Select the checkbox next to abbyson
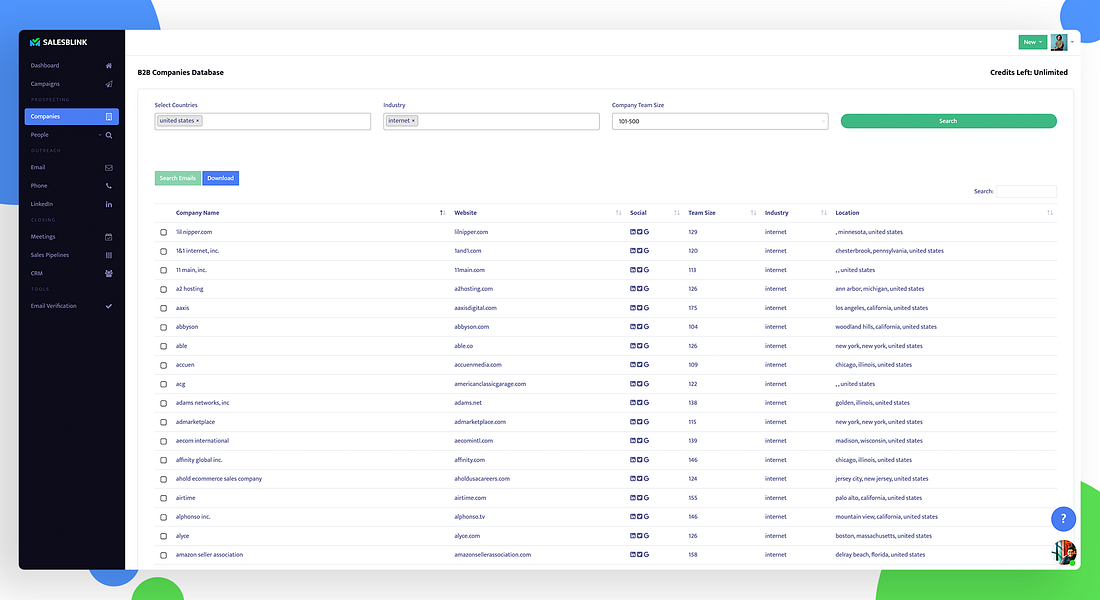Screen dimensions: 1100x600 [163, 327]
